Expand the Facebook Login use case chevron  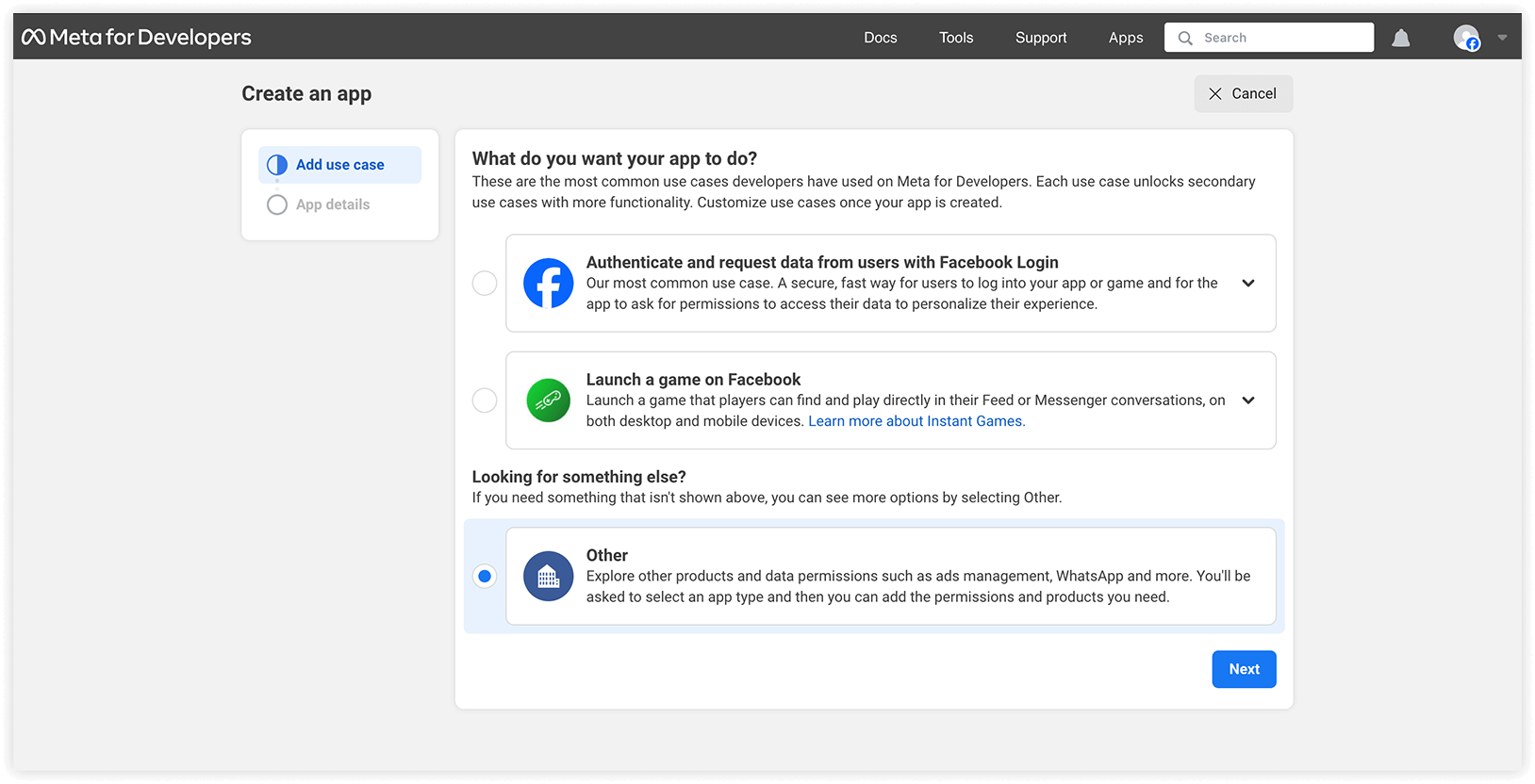coord(1248,283)
